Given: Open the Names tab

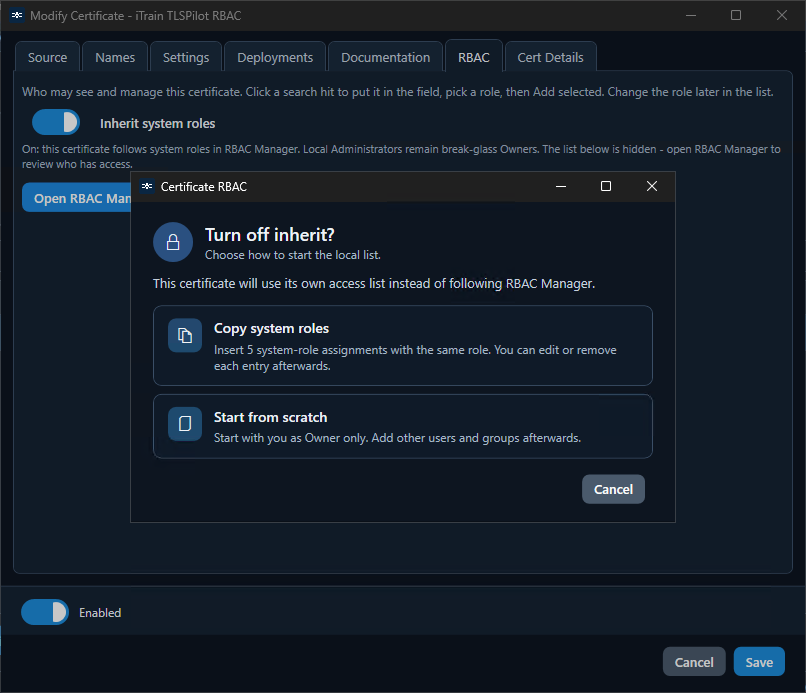Looking at the screenshot, I should tap(115, 57).
